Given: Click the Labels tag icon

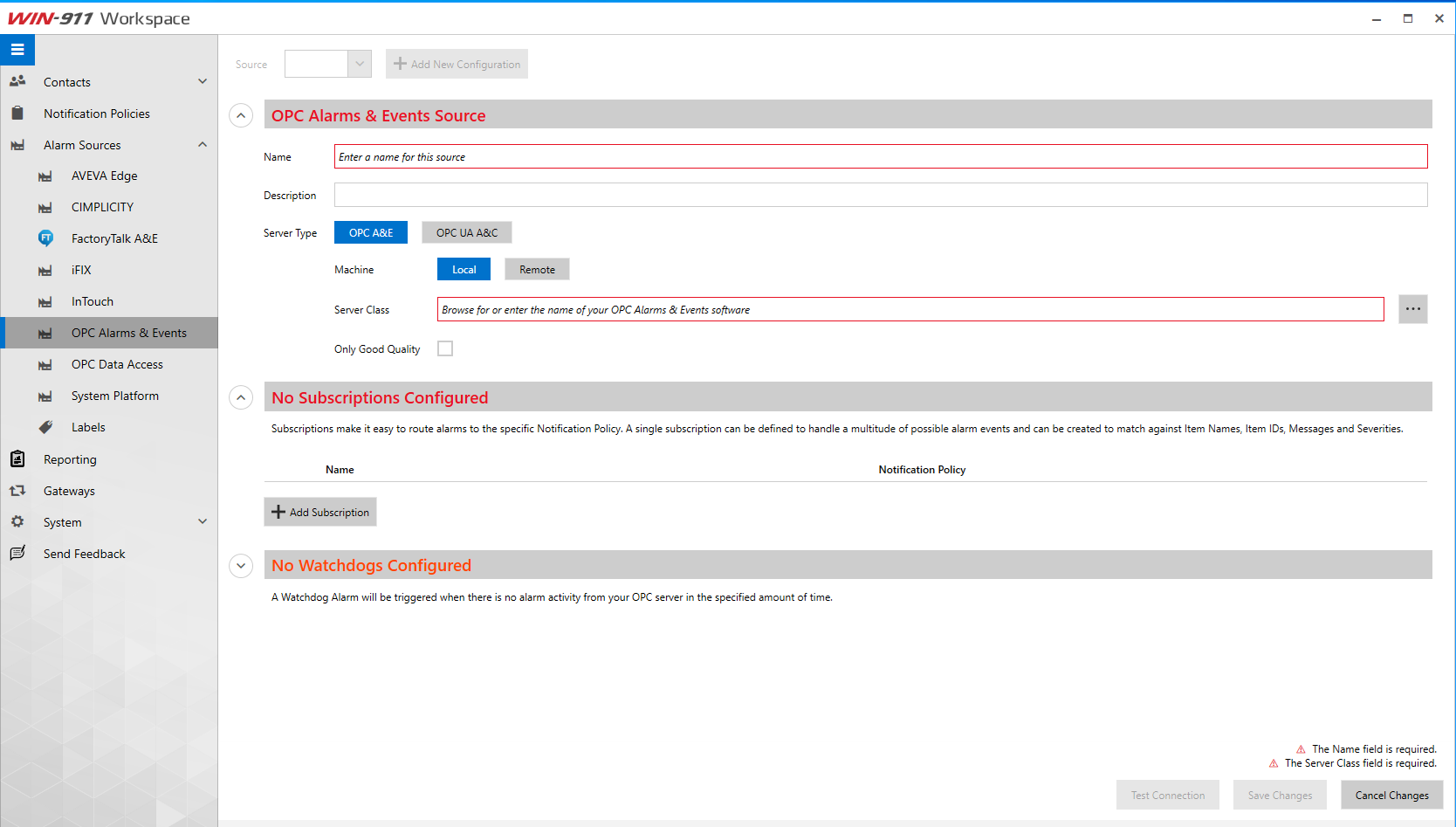Looking at the screenshot, I should pyautogui.click(x=45, y=427).
